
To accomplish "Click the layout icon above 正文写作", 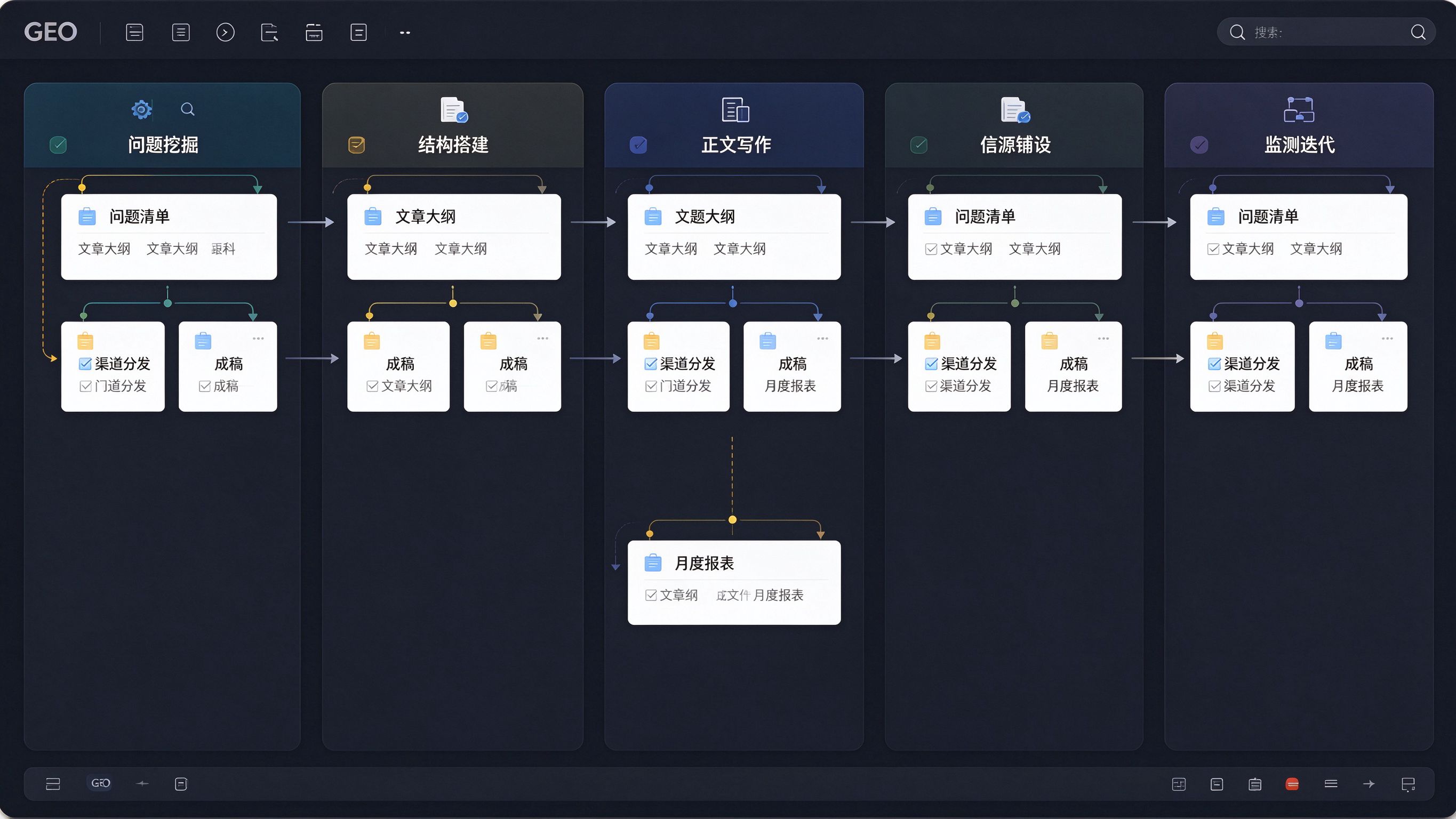I will coord(735,110).
